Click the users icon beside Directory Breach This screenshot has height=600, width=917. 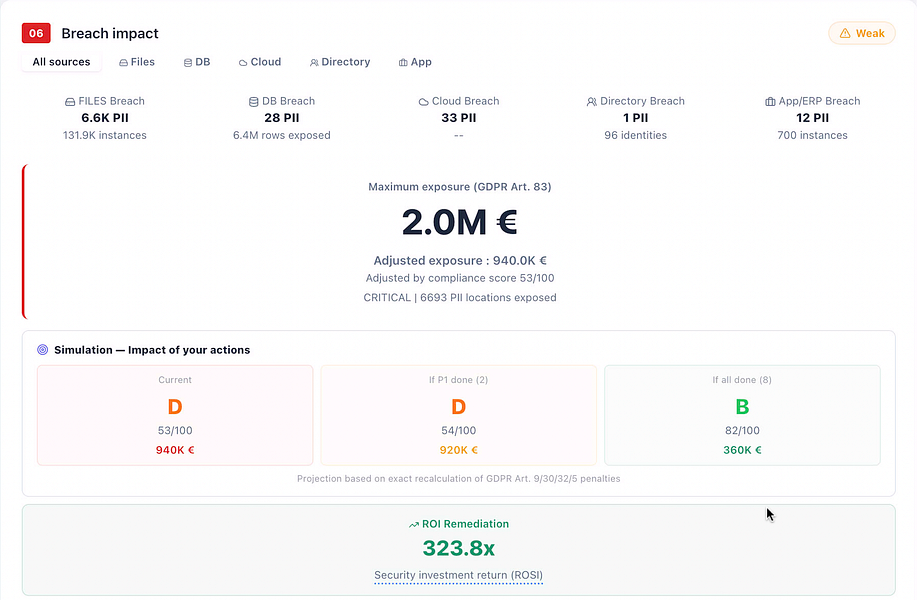592,102
